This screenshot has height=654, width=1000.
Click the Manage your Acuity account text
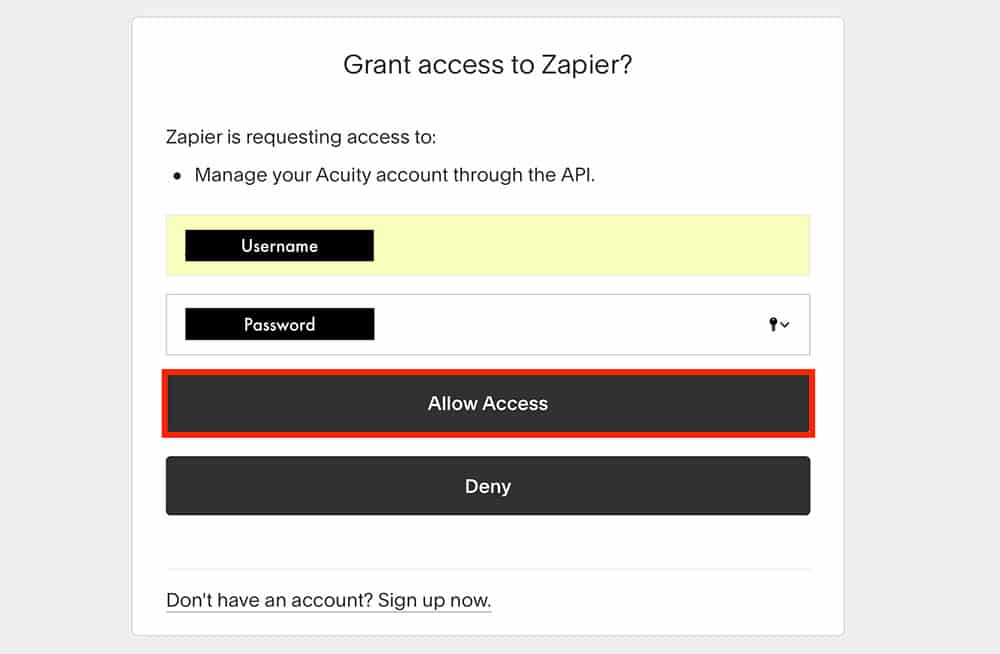click(x=395, y=175)
